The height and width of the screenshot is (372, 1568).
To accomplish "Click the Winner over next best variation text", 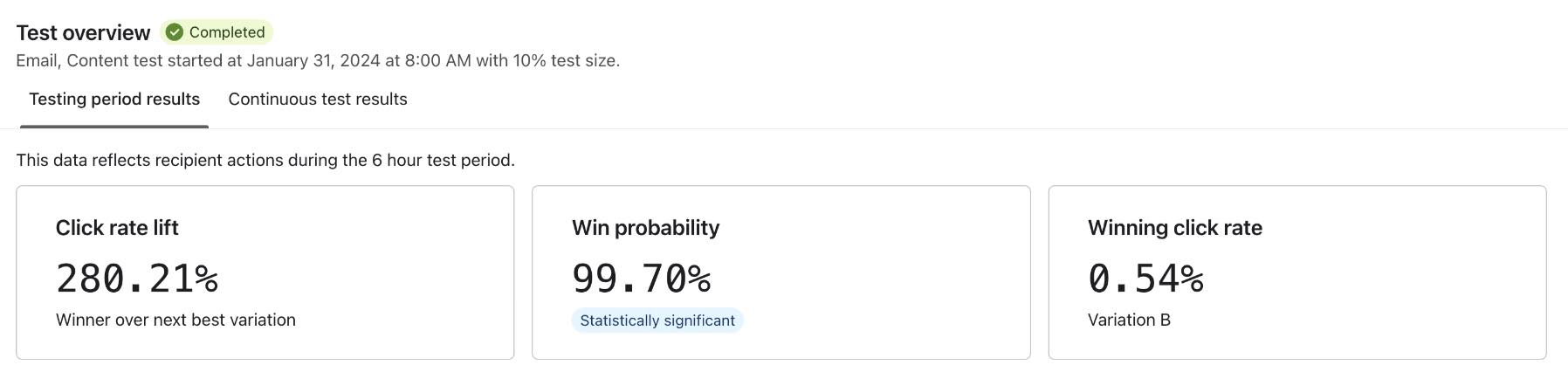I will coord(175,320).
